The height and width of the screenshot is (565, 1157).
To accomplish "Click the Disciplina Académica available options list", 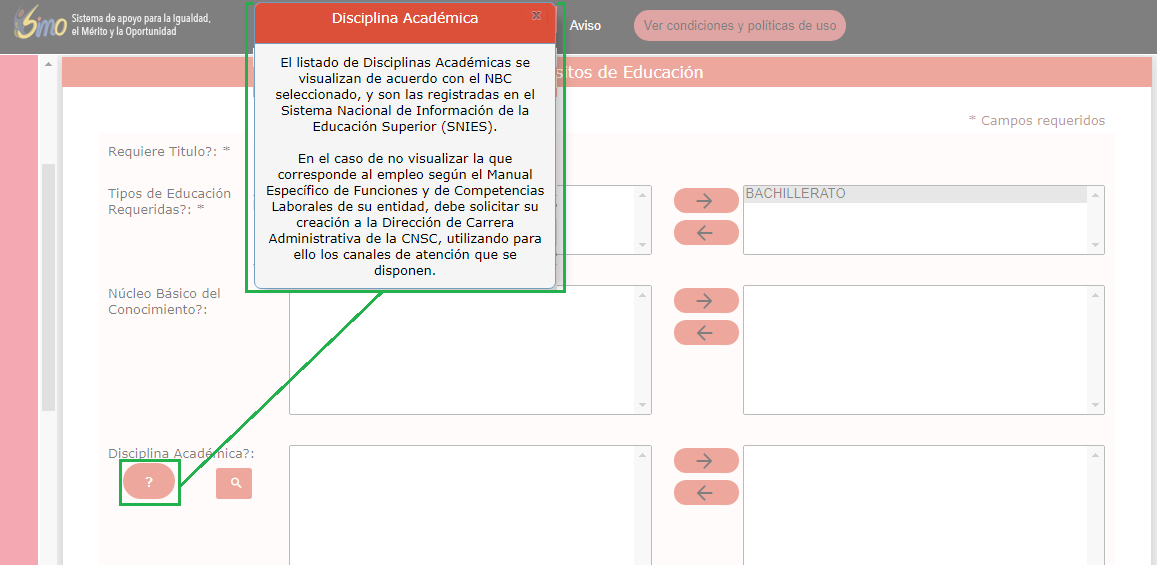I will [x=463, y=505].
